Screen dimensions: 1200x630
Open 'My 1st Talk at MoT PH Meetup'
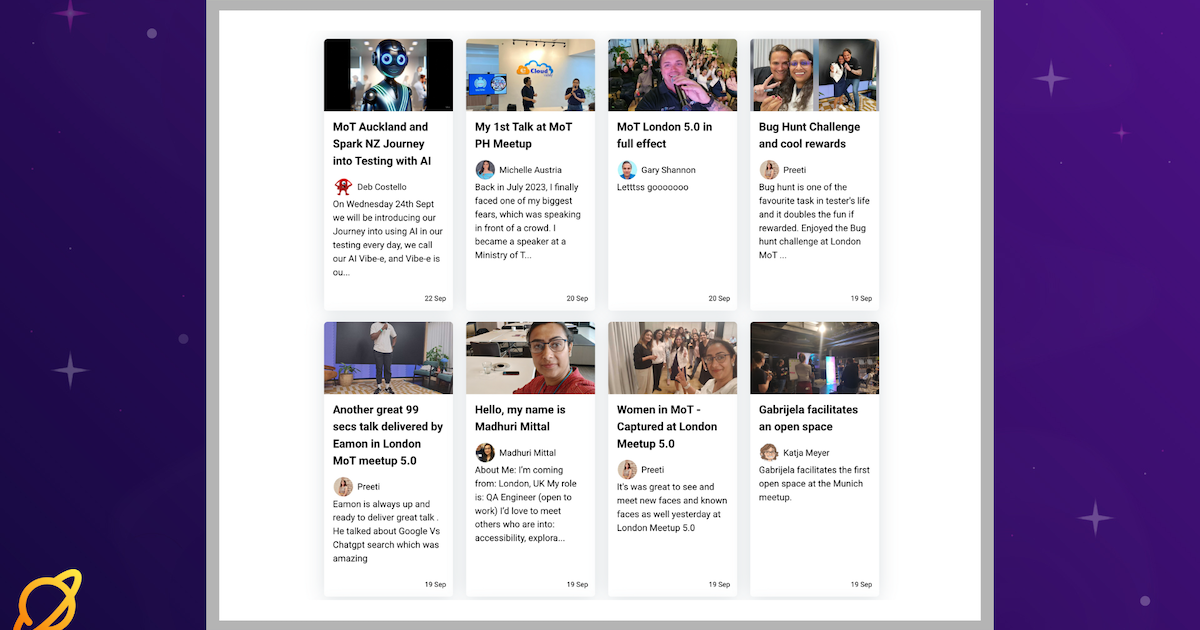tap(523, 135)
